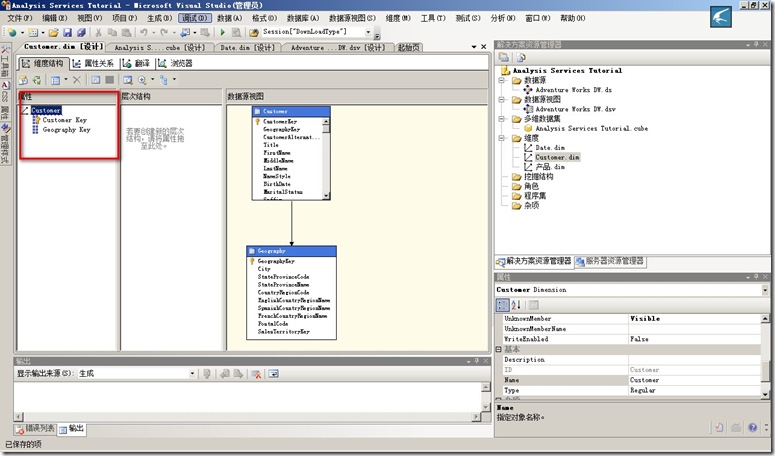This screenshot has width=775, height=456.
Task: Open the zoom dropdown arrow in dimension toolbar
Action: coord(152,80)
